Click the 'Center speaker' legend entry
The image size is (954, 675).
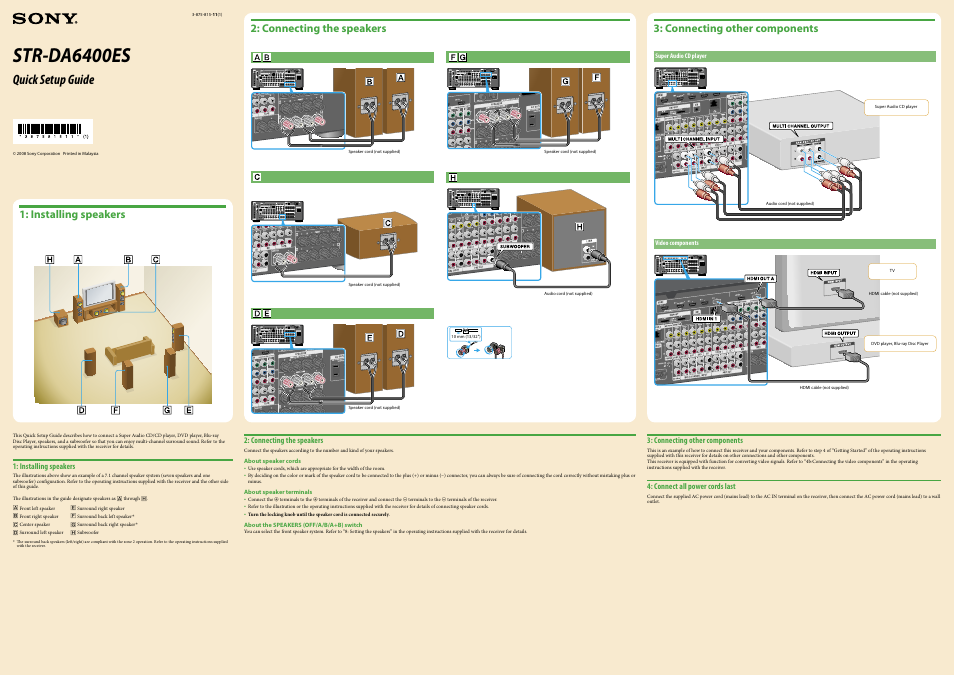[32, 524]
